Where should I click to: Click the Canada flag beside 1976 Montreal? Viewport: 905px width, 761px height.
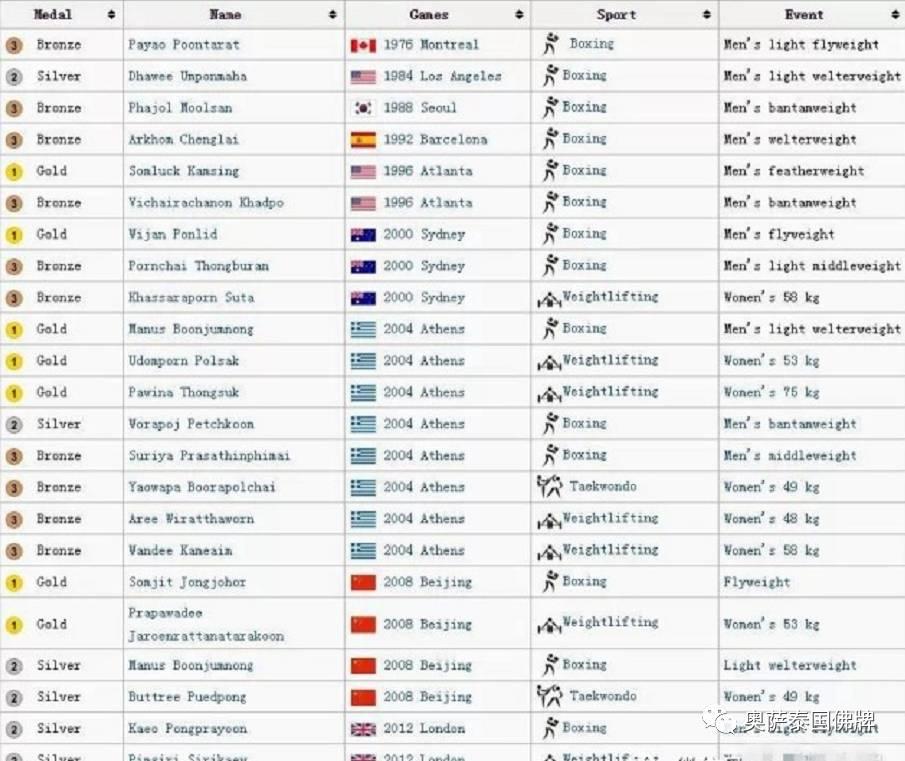pos(363,45)
